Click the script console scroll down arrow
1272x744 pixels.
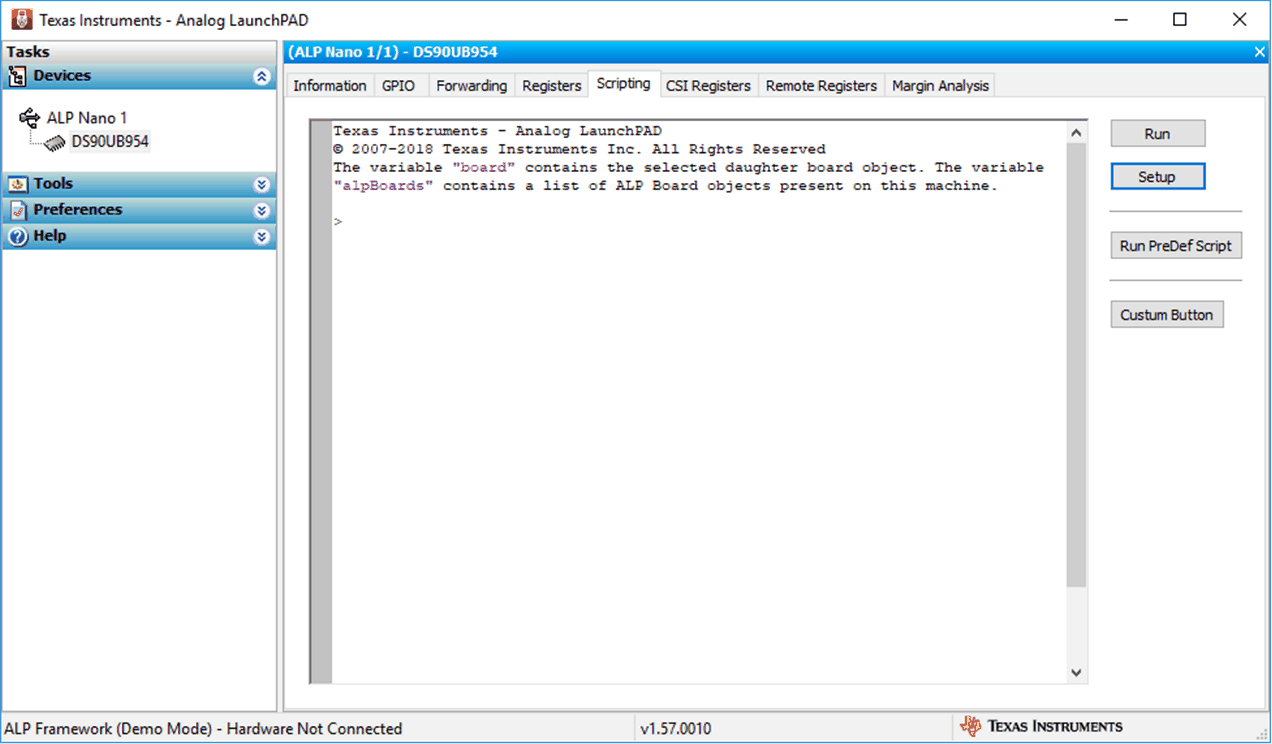pyautogui.click(x=1076, y=673)
